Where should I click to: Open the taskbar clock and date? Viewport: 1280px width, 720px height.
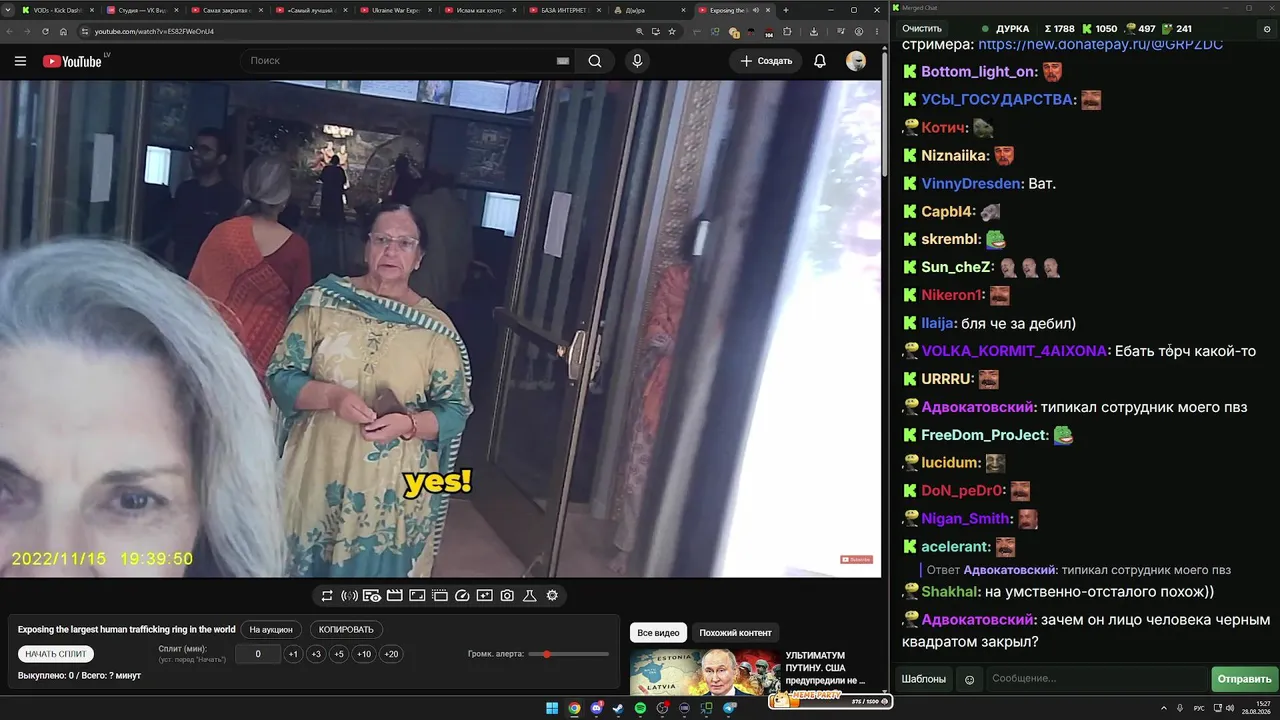[1256, 708]
